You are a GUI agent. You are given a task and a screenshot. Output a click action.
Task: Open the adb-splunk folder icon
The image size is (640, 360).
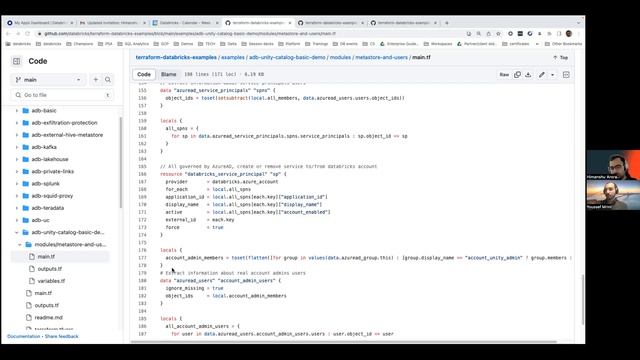(26, 184)
